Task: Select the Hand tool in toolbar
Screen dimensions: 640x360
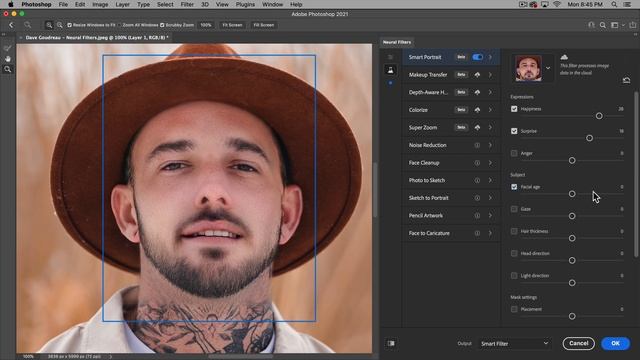Action: click(x=7, y=58)
